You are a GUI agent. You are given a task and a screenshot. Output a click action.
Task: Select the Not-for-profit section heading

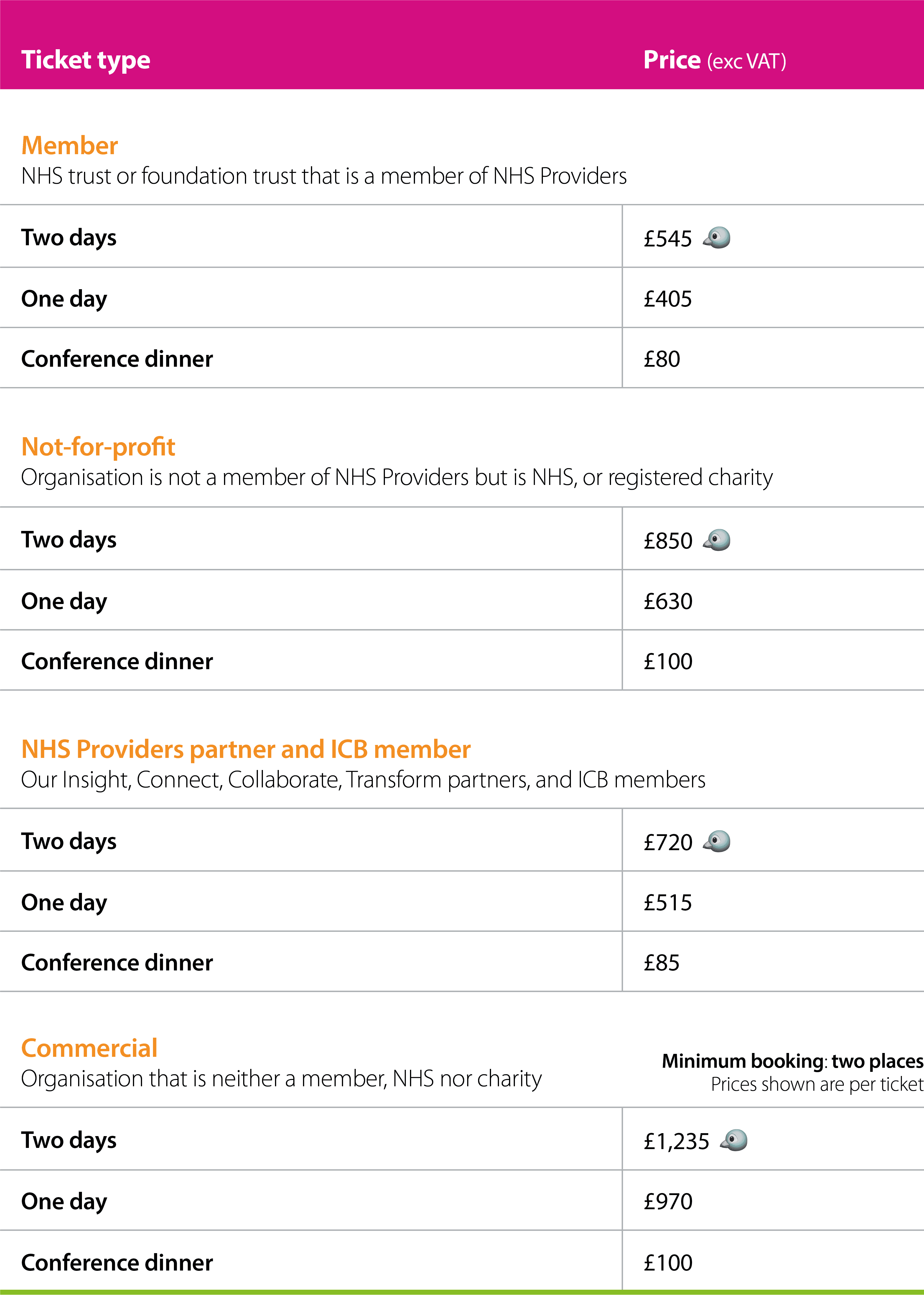click(x=98, y=447)
